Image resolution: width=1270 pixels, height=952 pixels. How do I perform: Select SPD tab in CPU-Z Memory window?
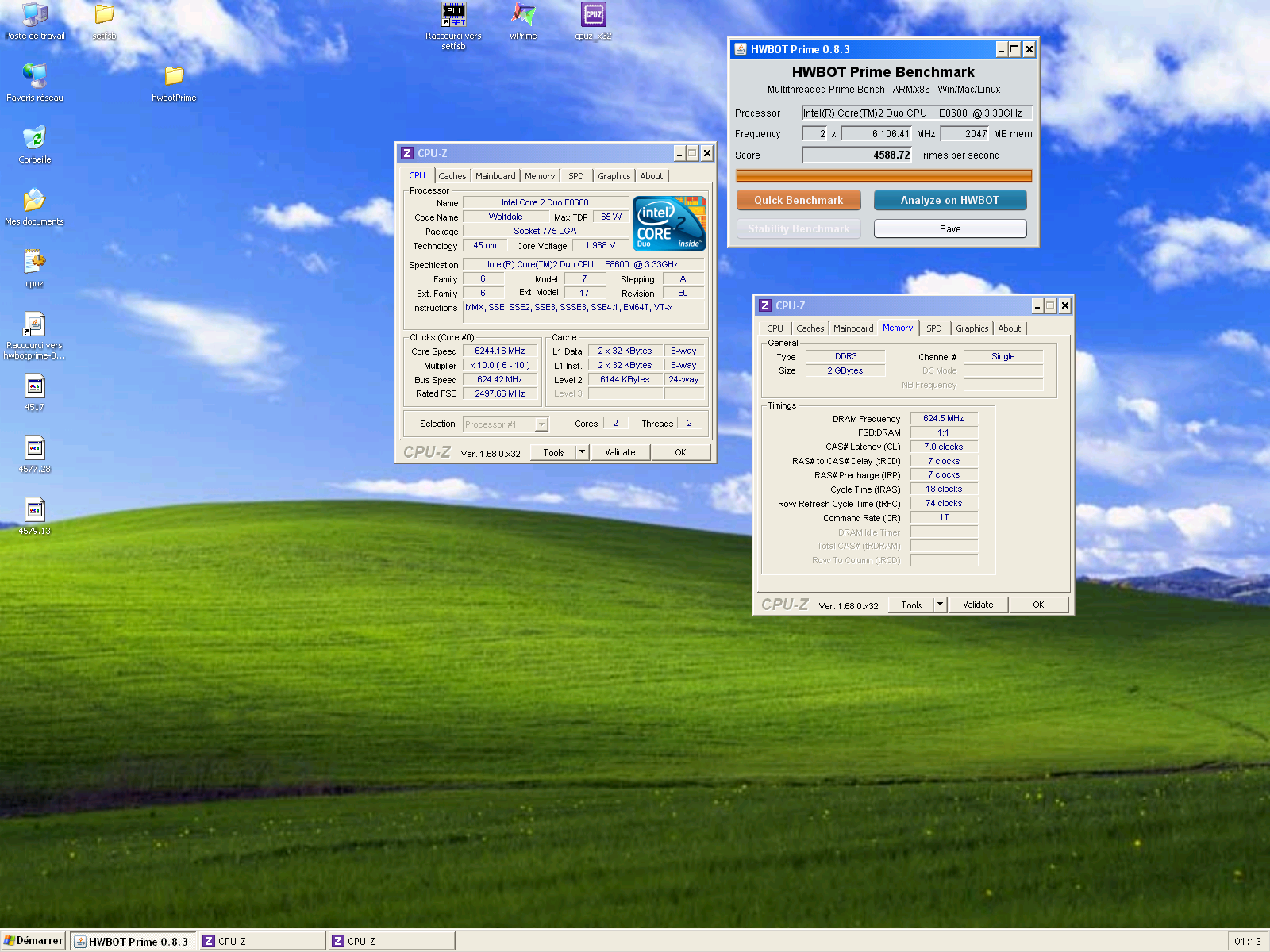pos(934,328)
